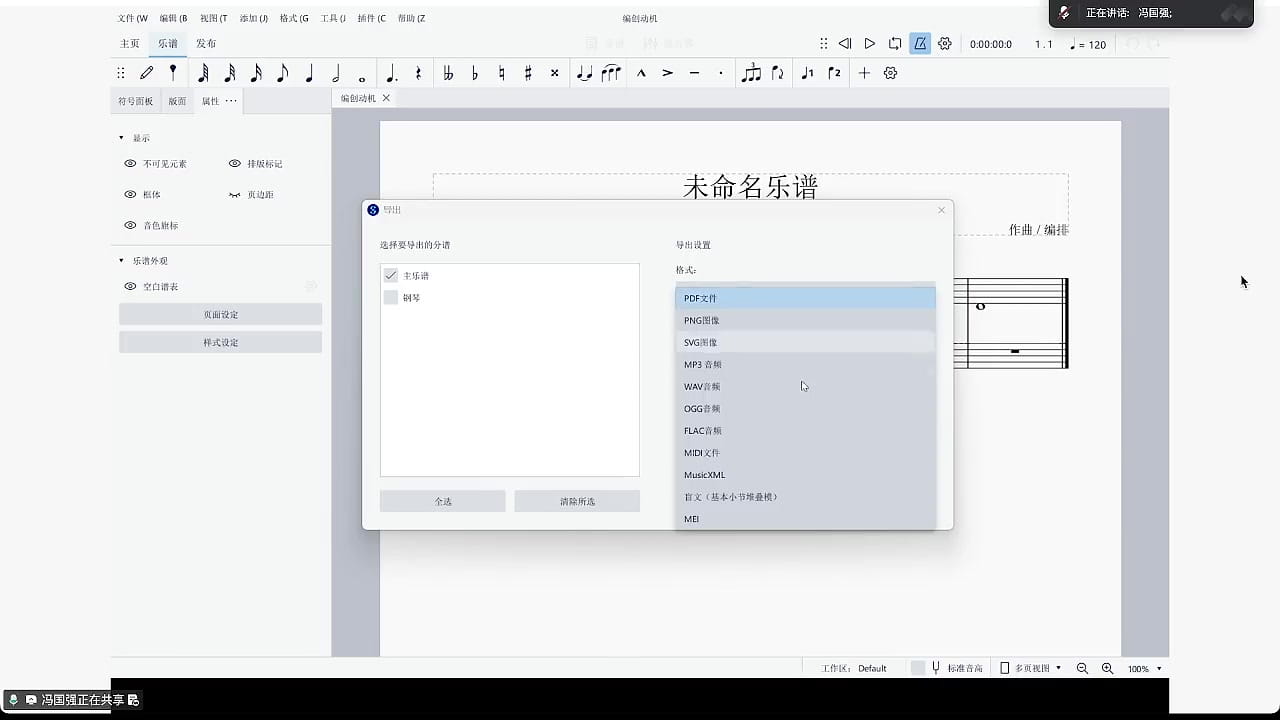Add marcato articulation
Screen dimensions: 1280x720
coord(641,73)
